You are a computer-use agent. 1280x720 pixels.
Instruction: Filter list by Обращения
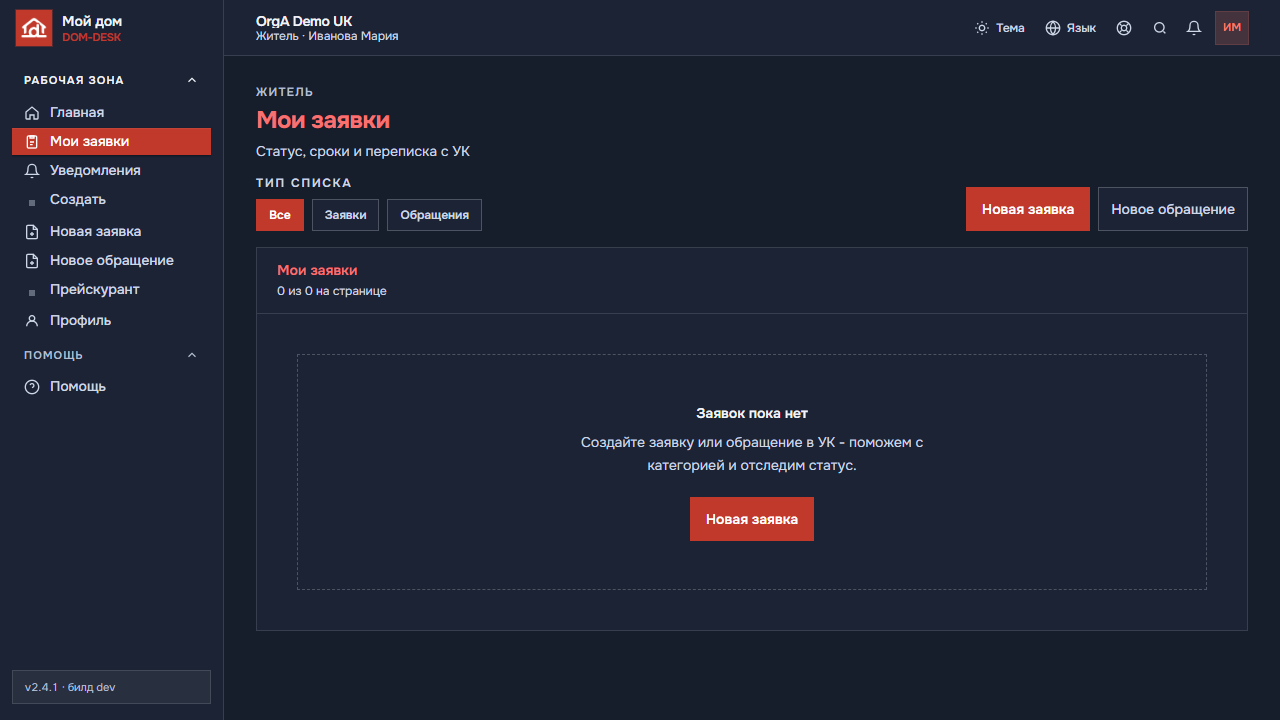coord(434,215)
